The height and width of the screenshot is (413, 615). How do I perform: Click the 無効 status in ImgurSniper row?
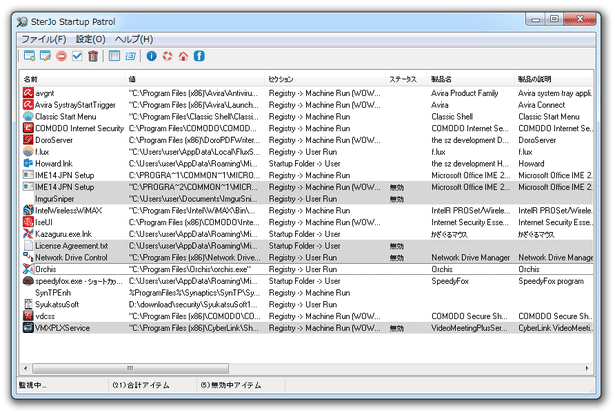(397, 199)
